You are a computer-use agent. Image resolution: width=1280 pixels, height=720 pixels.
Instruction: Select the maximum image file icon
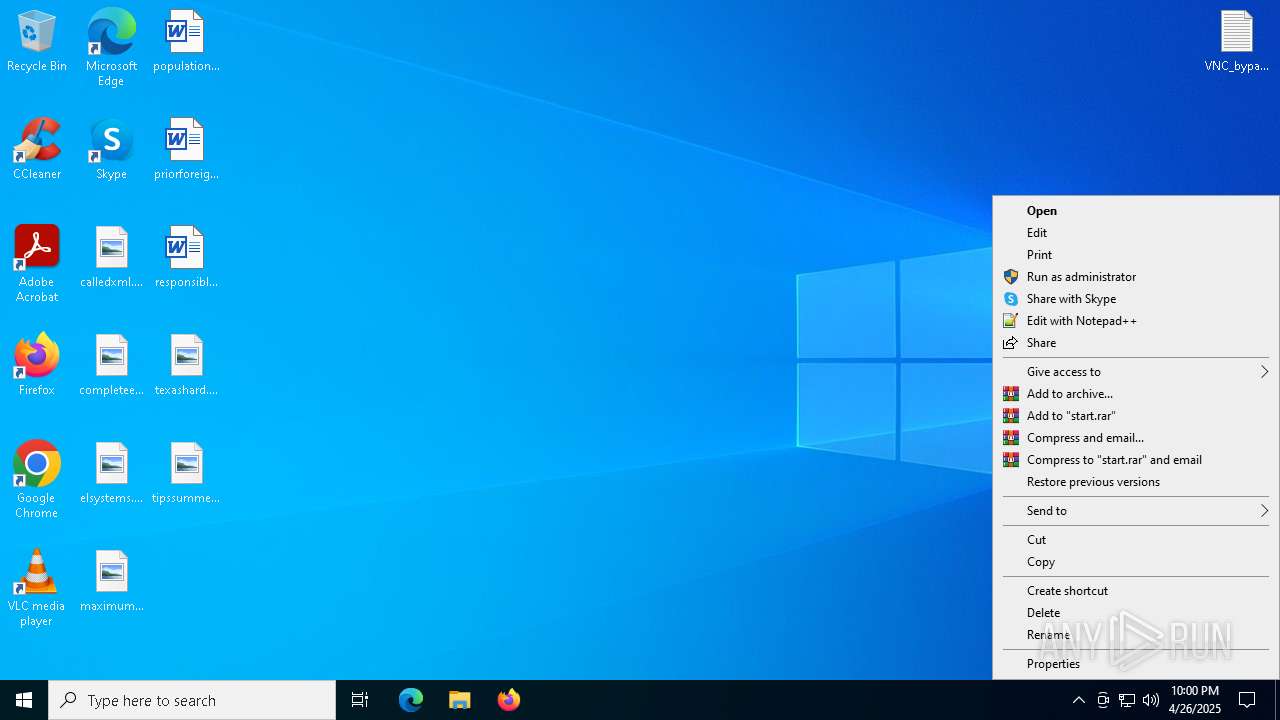pos(111,582)
